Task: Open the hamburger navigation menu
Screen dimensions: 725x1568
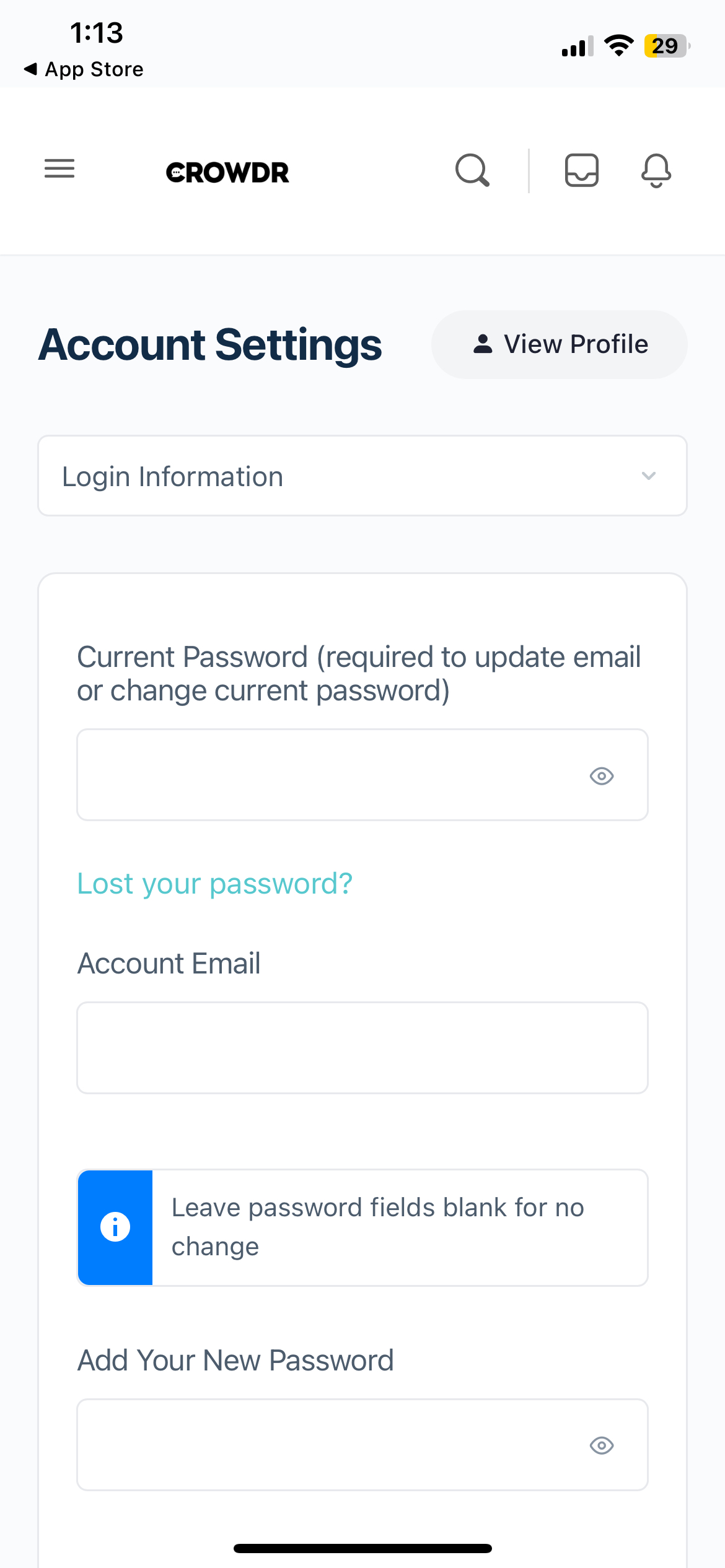Action: click(59, 168)
